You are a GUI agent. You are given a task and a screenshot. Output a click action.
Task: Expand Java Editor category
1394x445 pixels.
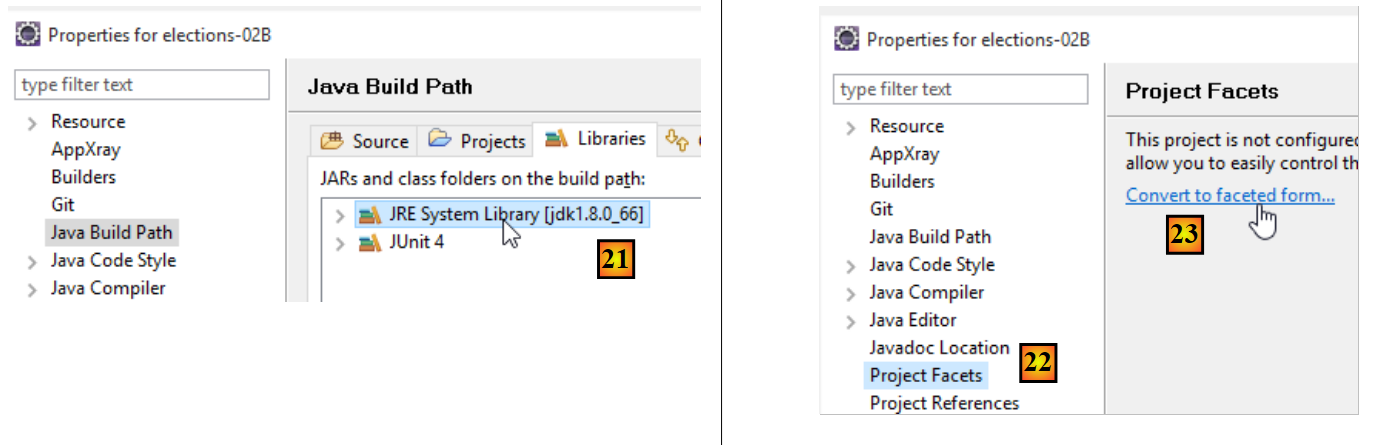pos(851,321)
